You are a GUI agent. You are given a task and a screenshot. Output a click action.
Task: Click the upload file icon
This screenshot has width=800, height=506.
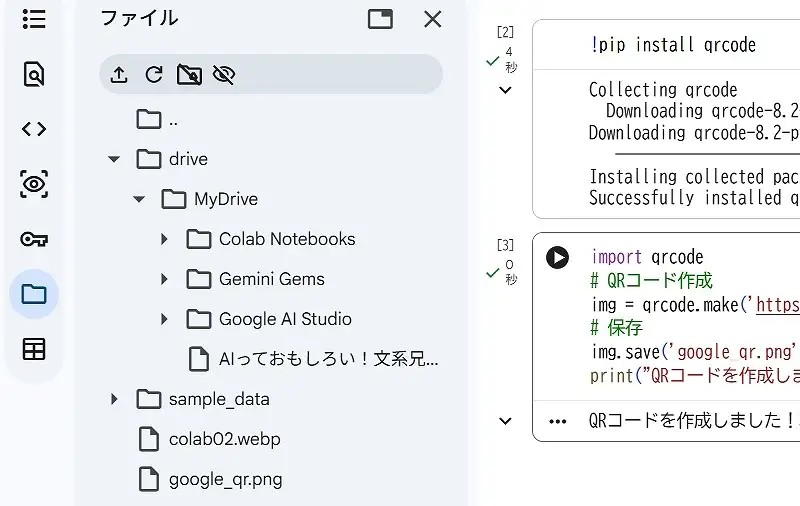tap(119, 75)
